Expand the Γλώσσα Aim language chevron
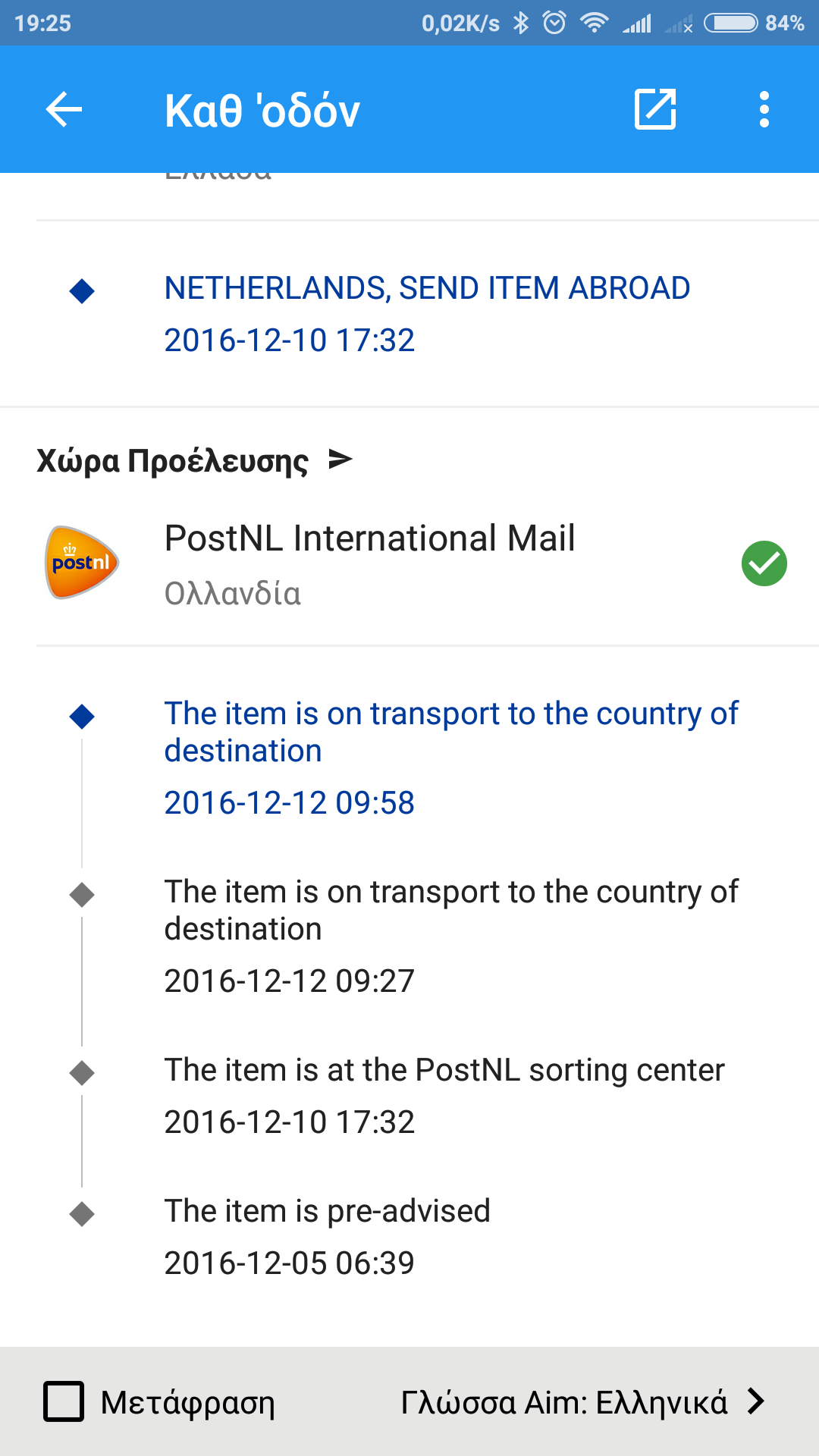This screenshot has height=1456, width=819. coord(755,1401)
